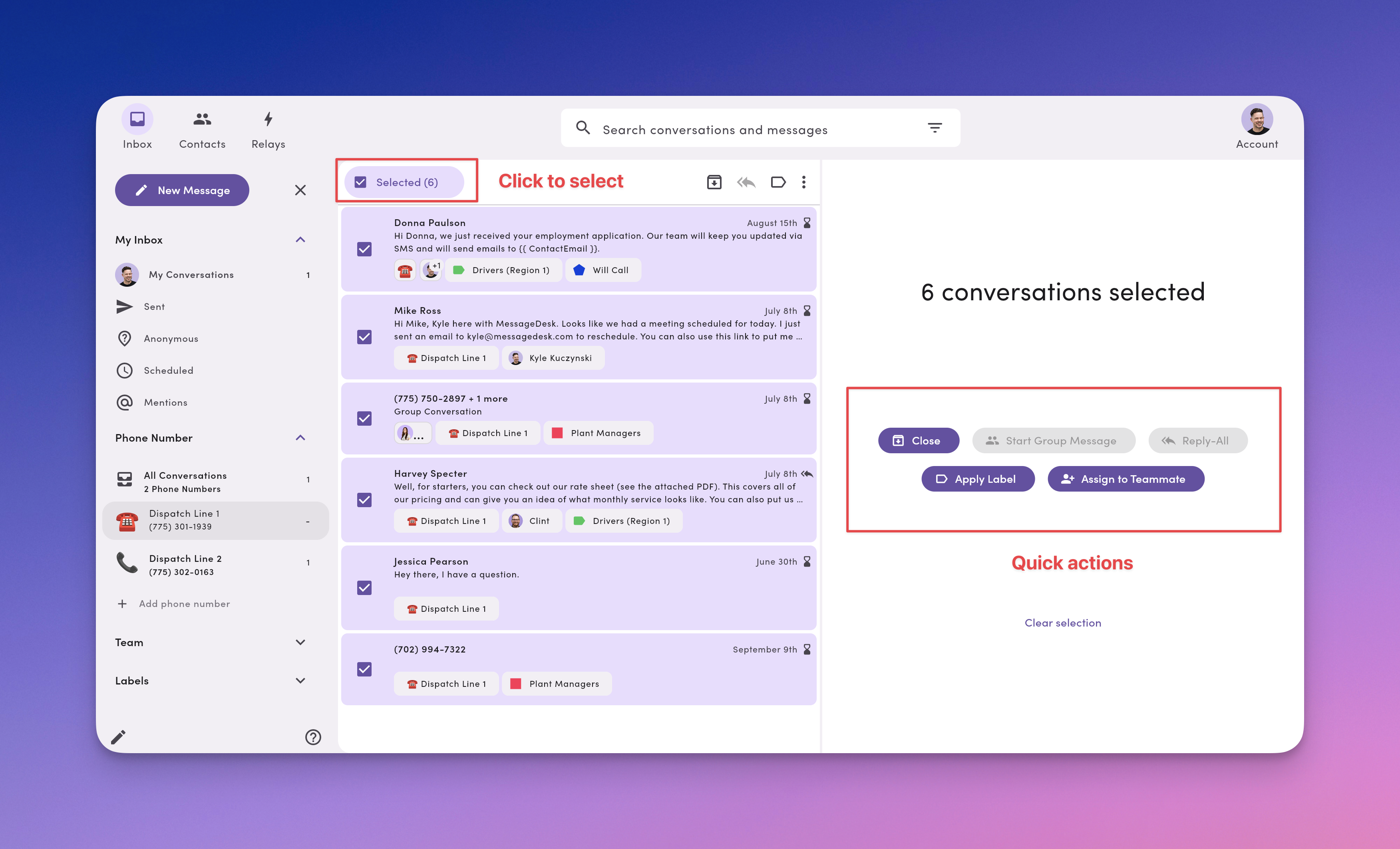This screenshot has width=1400, height=849.
Task: Open search filter options icon
Action: (x=935, y=128)
